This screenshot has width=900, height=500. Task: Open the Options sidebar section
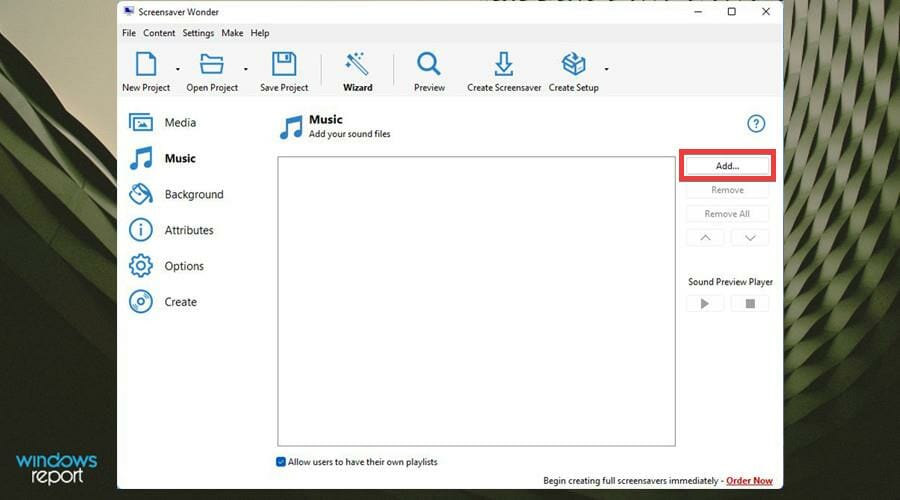[x=166, y=266]
